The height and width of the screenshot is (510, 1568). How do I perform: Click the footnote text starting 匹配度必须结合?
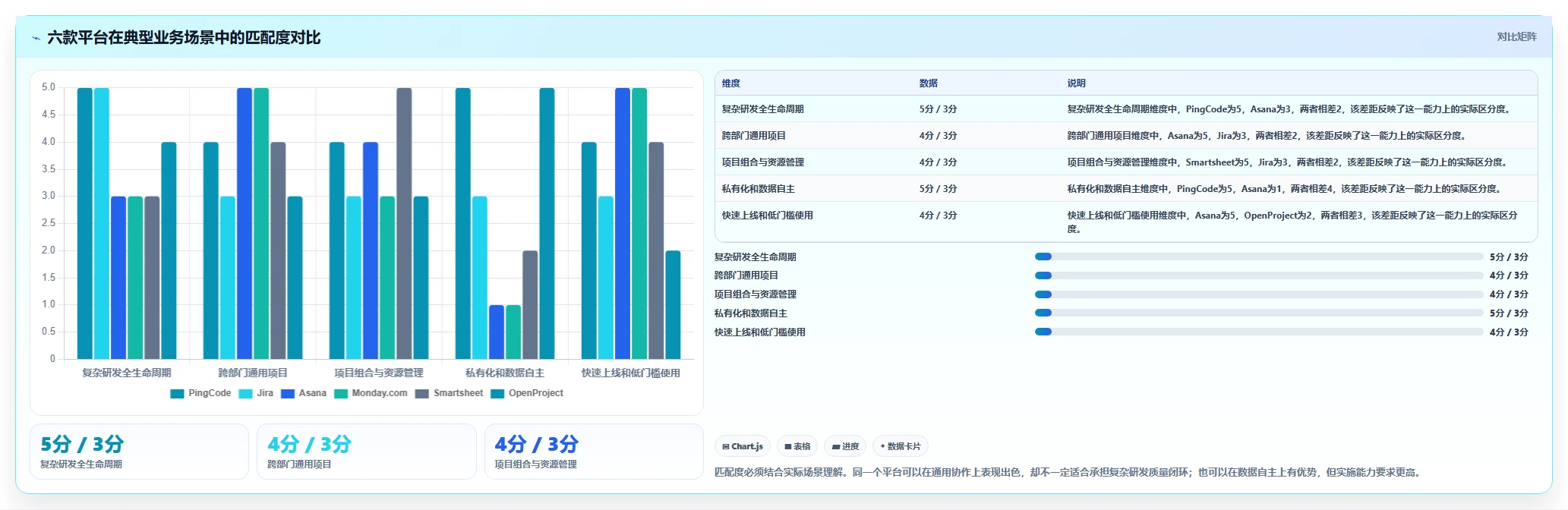[1067, 472]
